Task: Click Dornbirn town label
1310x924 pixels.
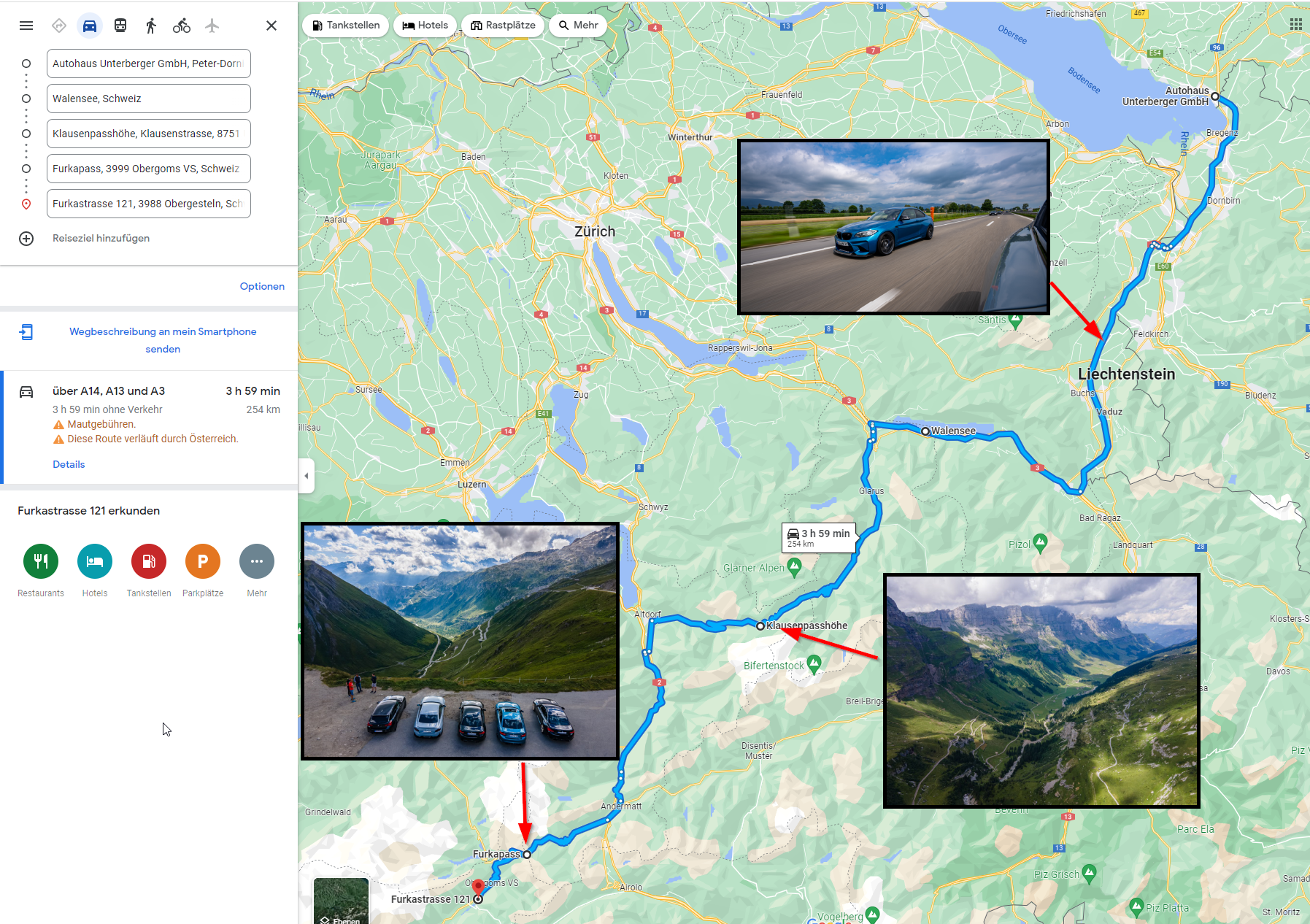Action: click(1224, 201)
